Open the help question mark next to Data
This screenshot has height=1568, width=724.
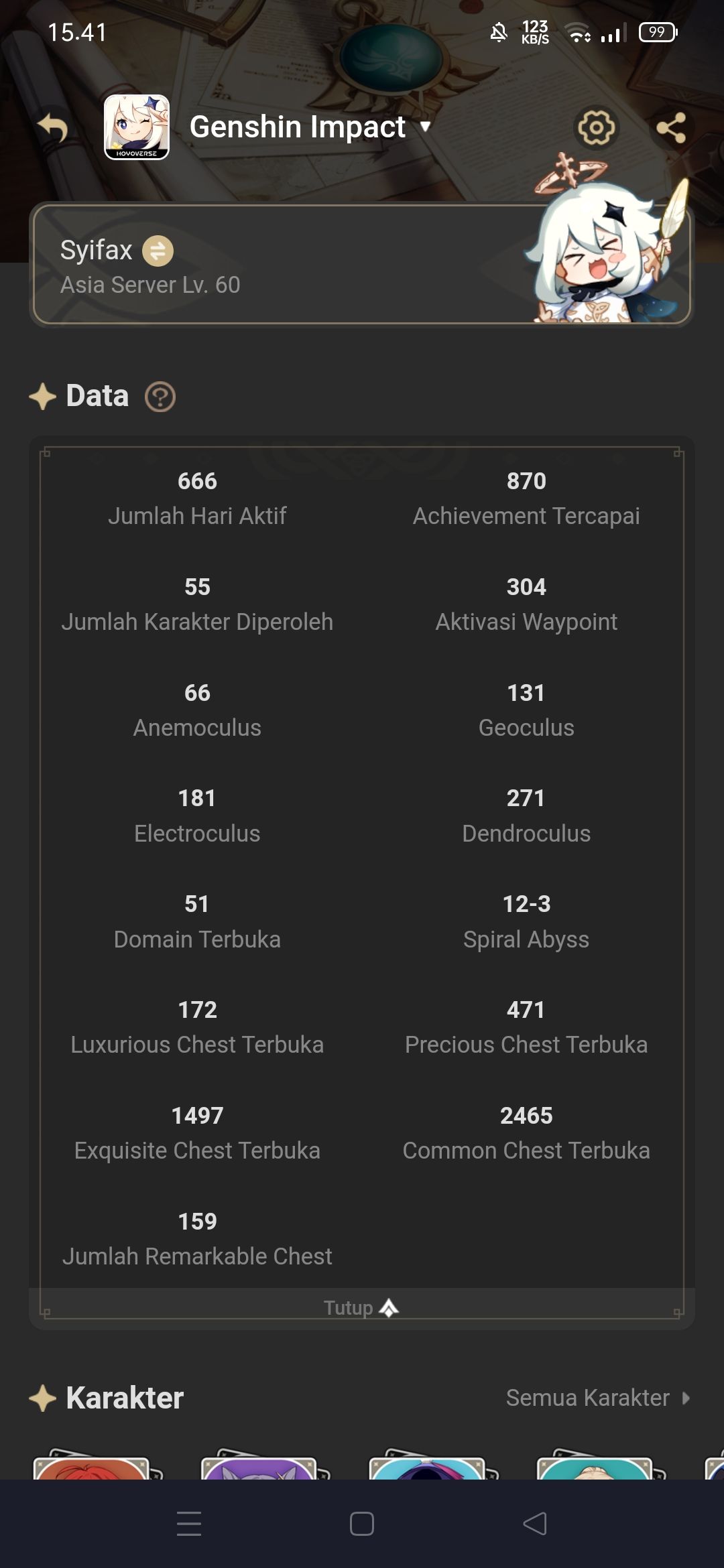159,396
